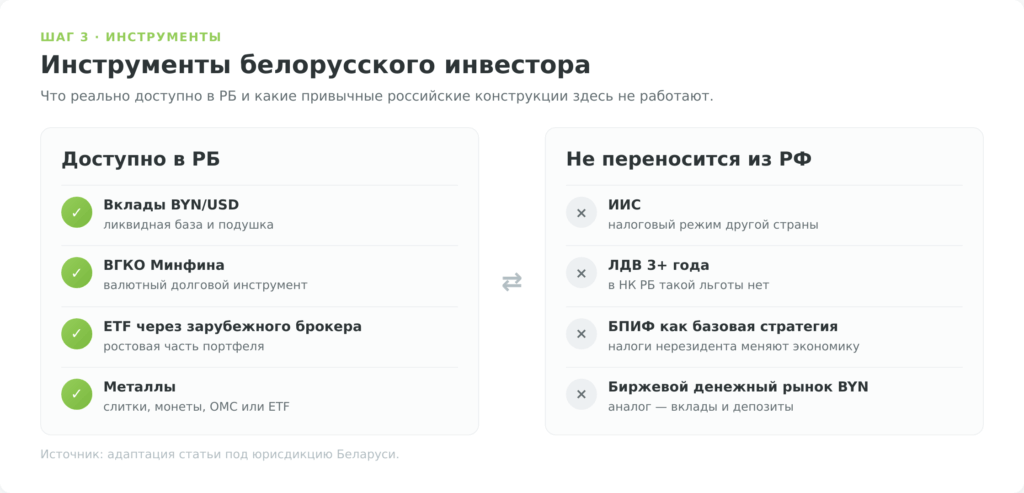The image size is (1024, 493).
Task: Click the cross icon beside ЛДВ 3+ года
Action: pos(581,273)
